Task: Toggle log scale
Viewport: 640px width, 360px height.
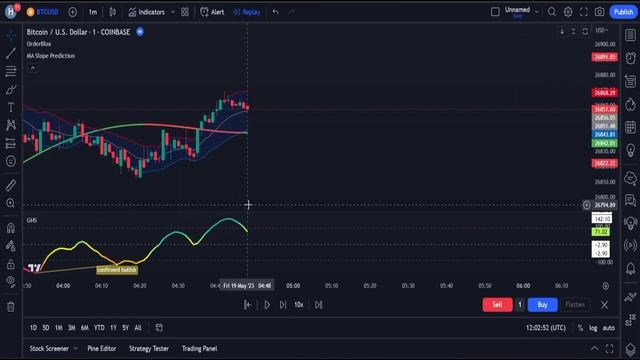Action: (593, 328)
